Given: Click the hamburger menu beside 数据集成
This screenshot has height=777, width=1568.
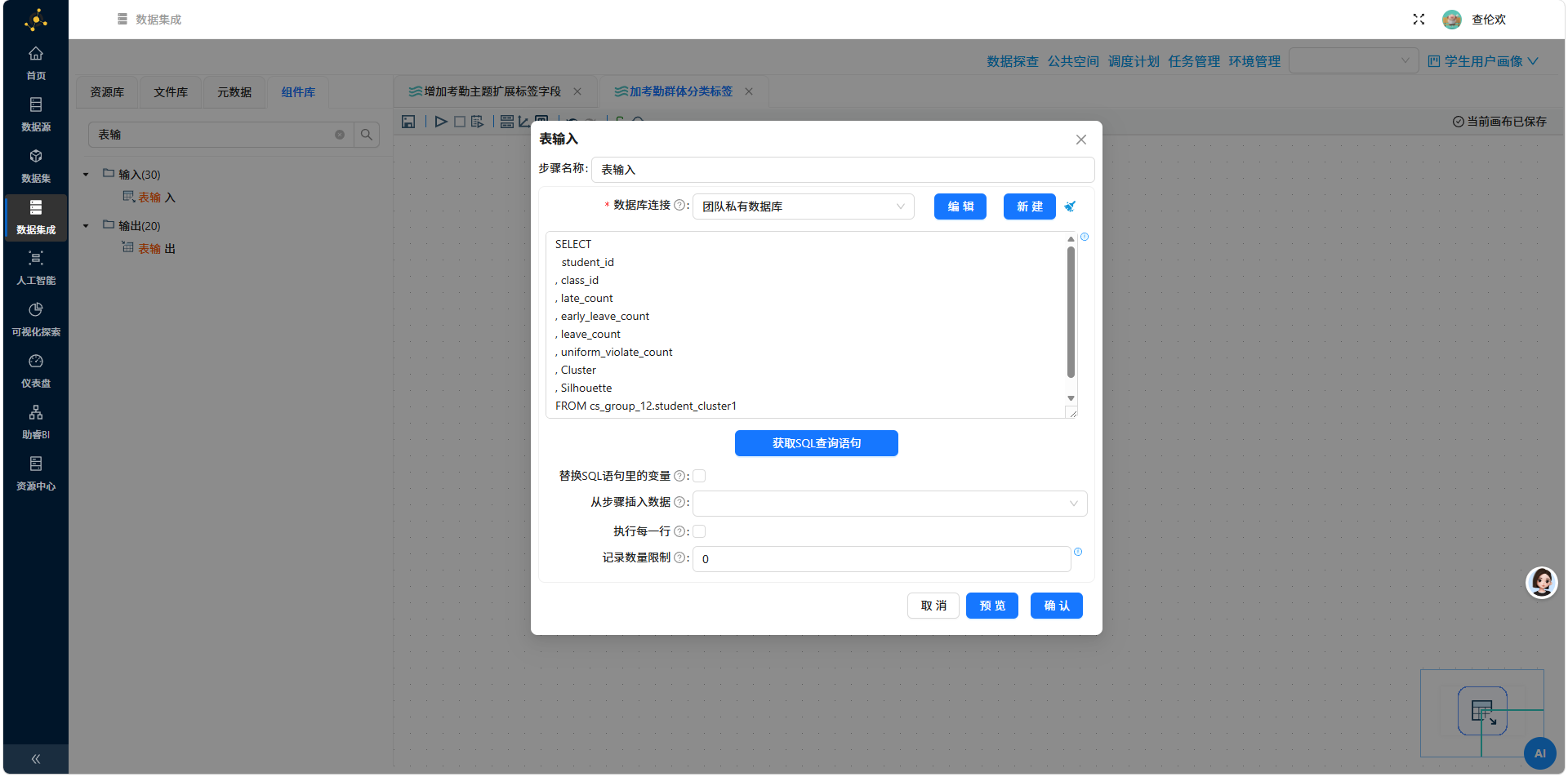Looking at the screenshot, I should click(x=122, y=19).
